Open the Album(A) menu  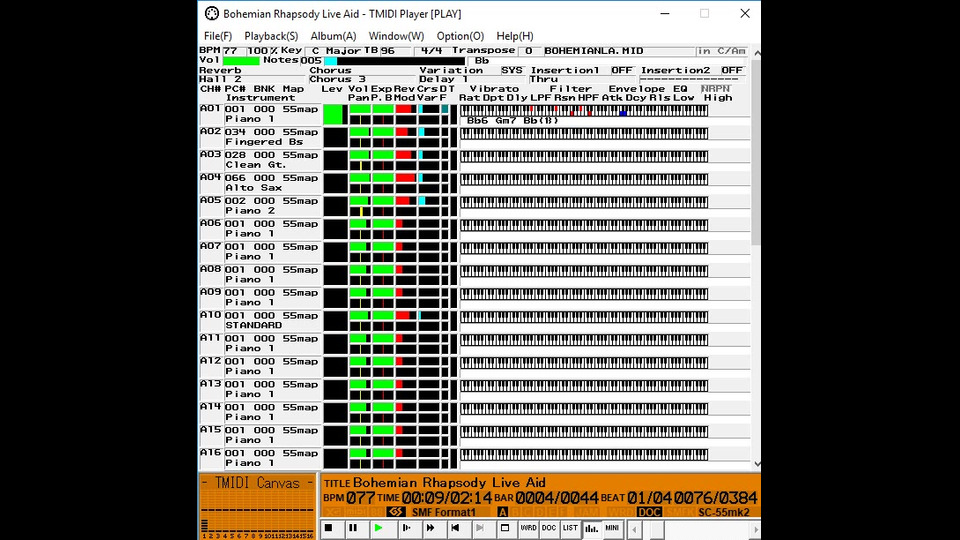333,36
